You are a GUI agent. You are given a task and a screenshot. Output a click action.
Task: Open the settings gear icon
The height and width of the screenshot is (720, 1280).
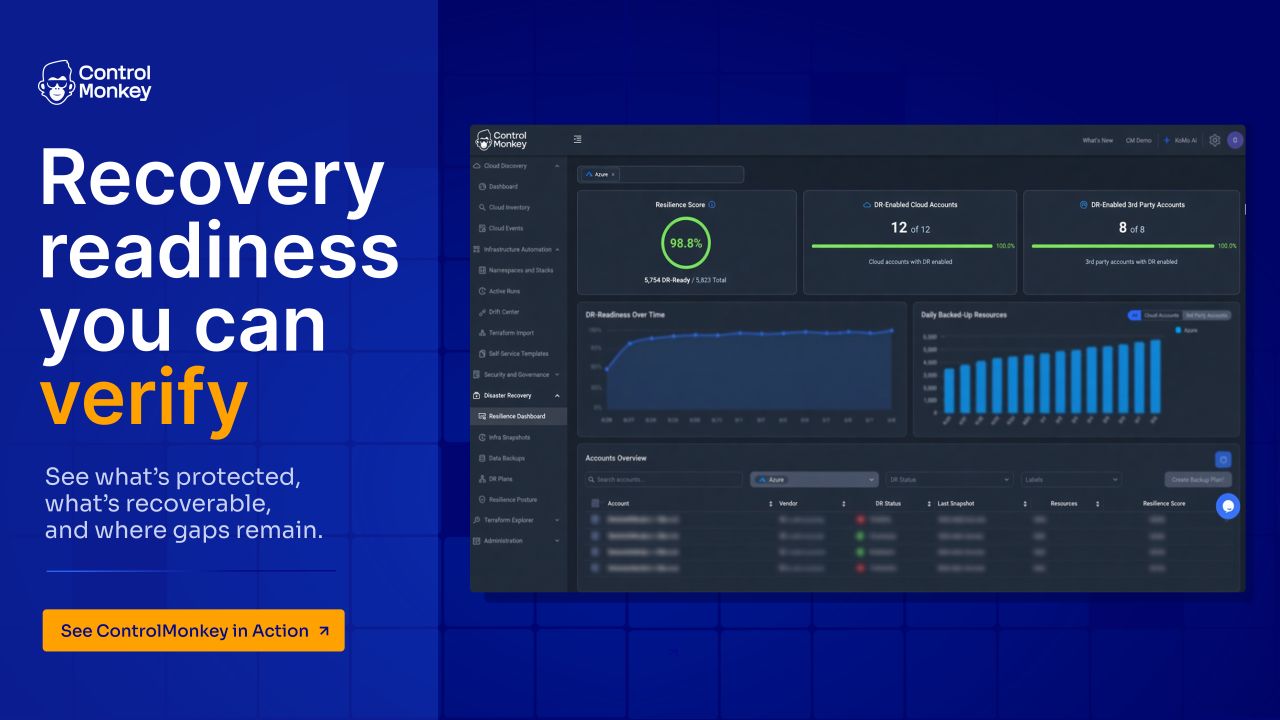[1215, 140]
